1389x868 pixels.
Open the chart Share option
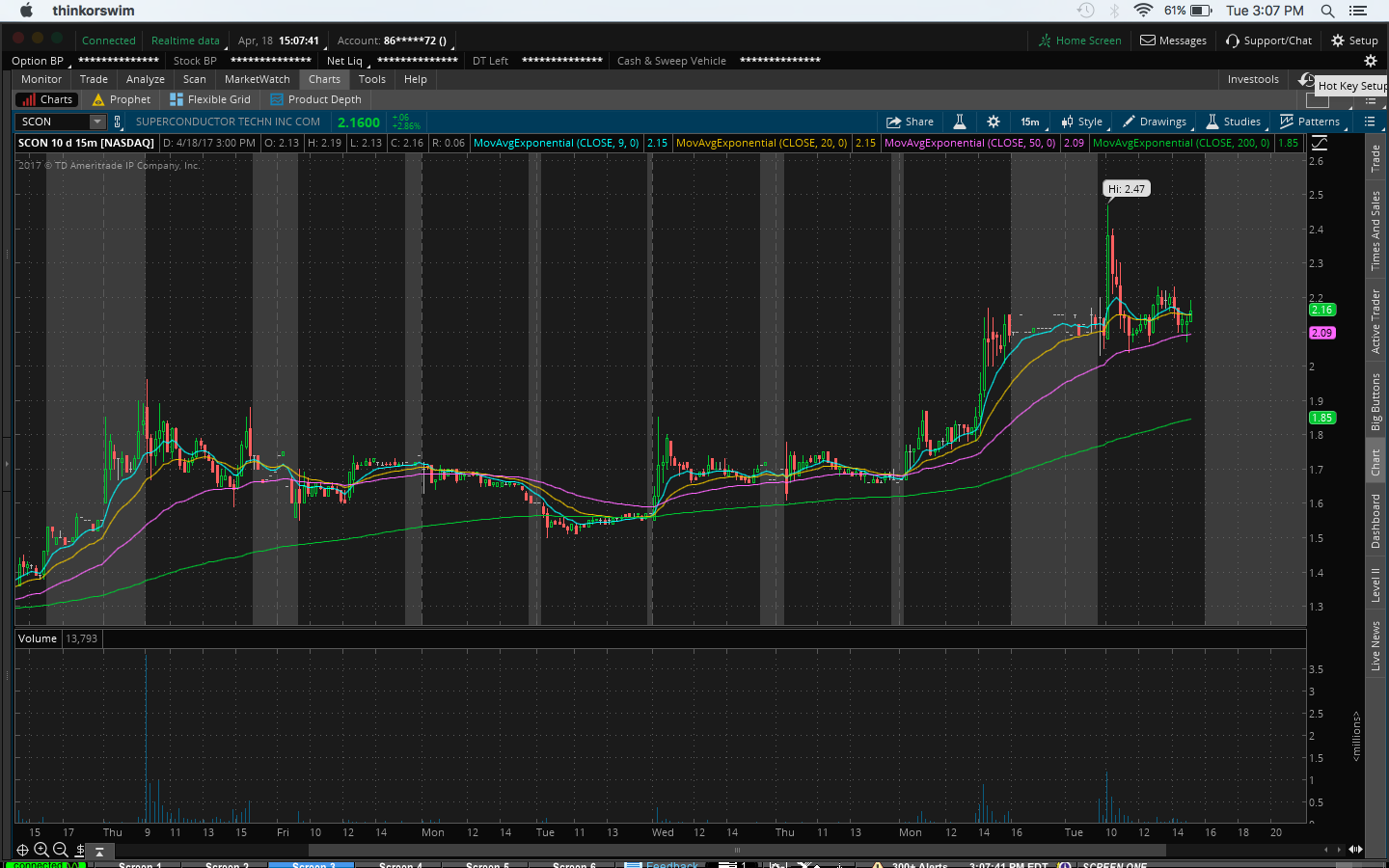pos(910,122)
